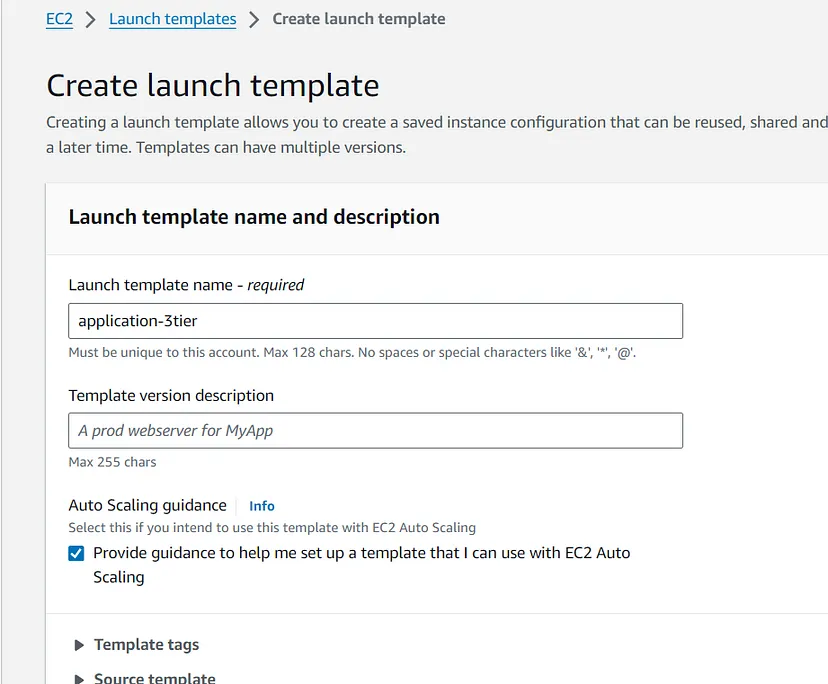Click the "Launch template name - required" label
The width and height of the screenshot is (828, 684).
point(186,285)
